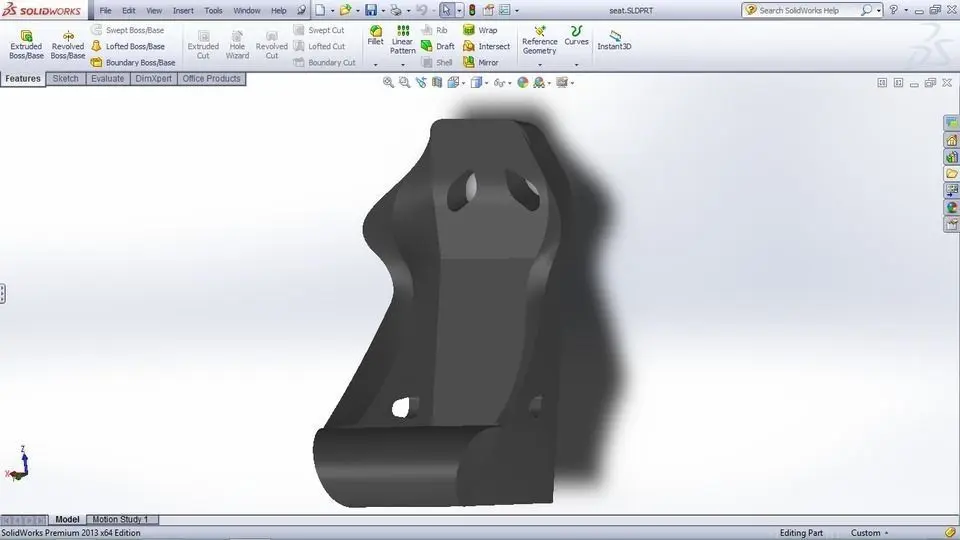Image resolution: width=960 pixels, height=540 pixels.
Task: Open the Options icon in quick toolbar
Action: click(504, 10)
